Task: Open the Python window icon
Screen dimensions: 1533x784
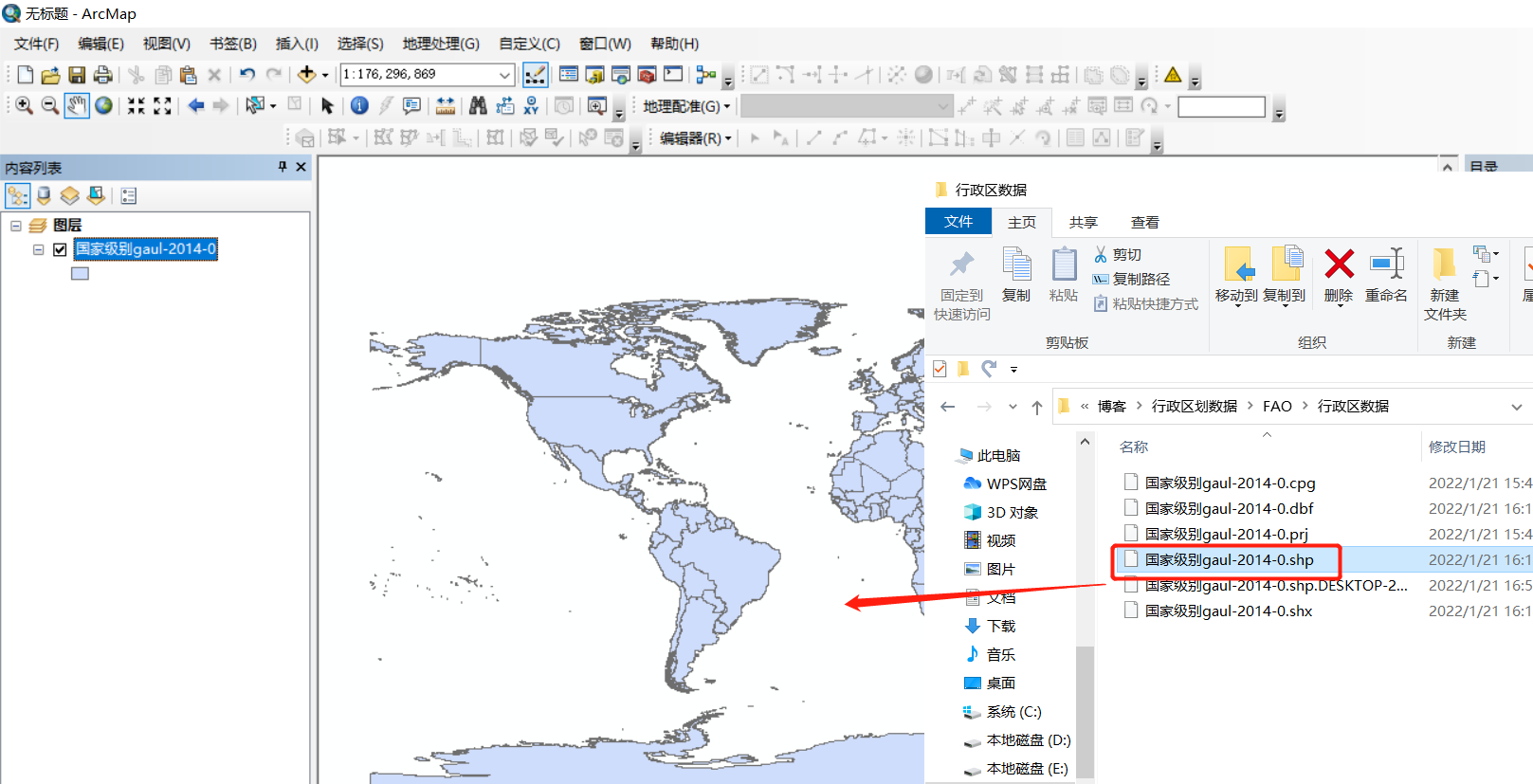Action: pos(673,75)
